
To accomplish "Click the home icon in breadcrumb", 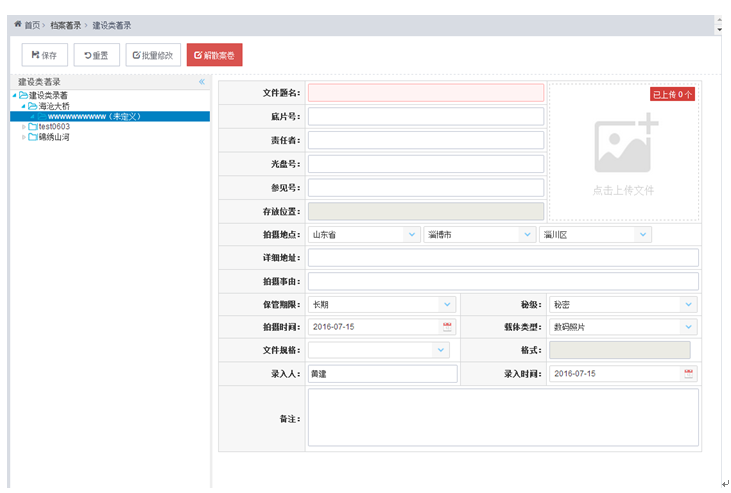I will (x=18, y=24).
